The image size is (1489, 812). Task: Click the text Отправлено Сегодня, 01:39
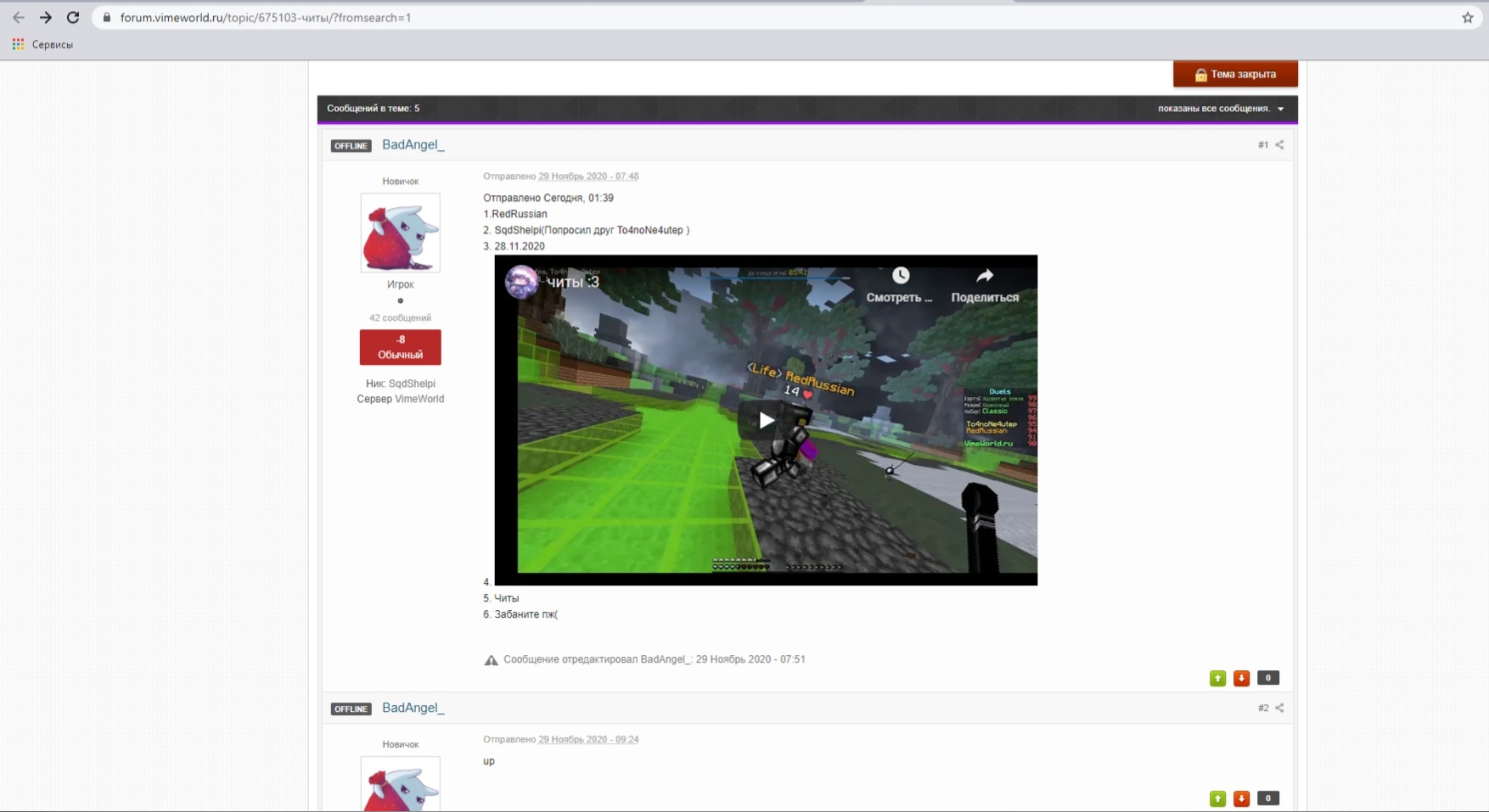(548, 198)
